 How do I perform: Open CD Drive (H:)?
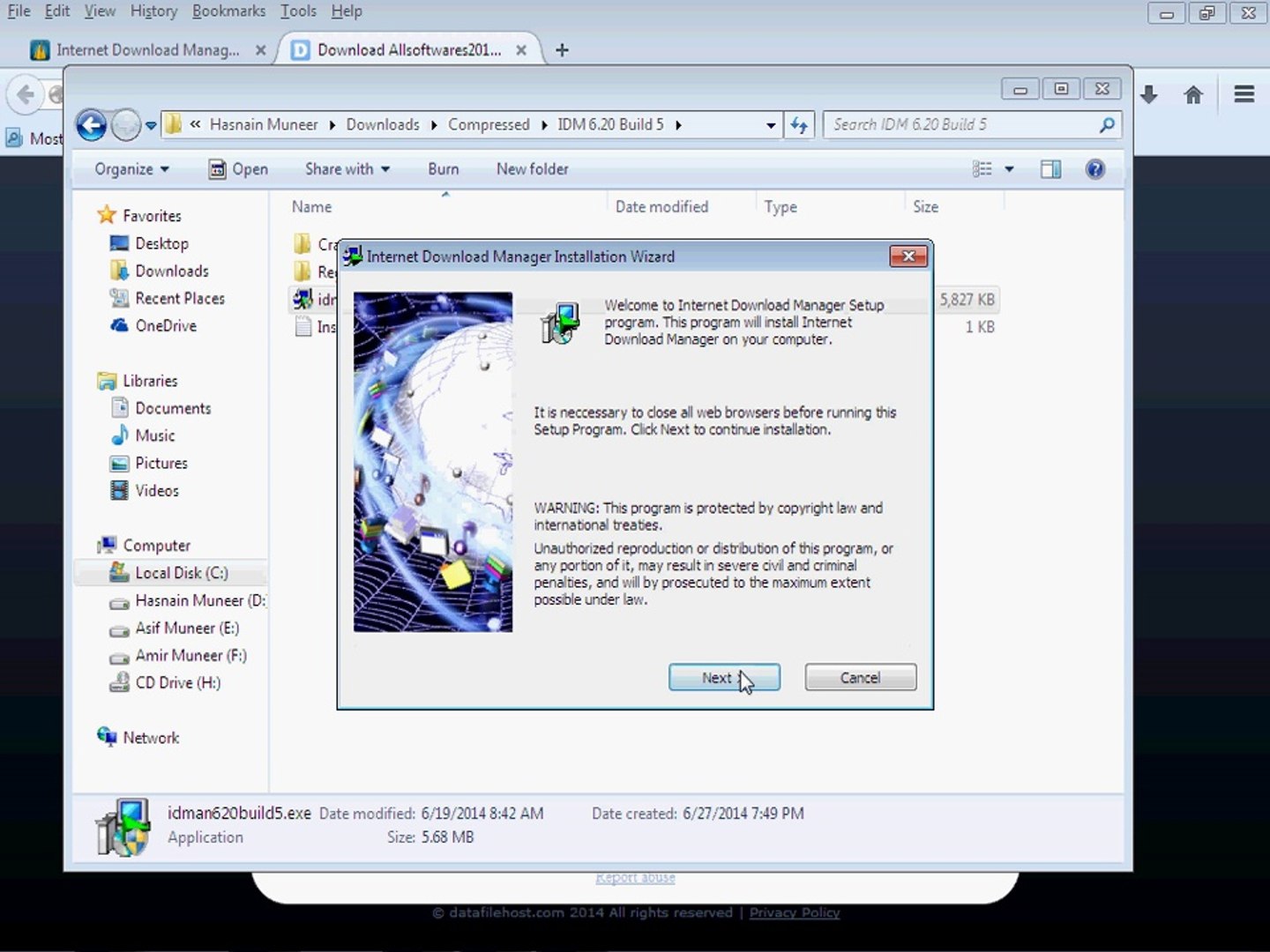pyautogui.click(x=178, y=682)
